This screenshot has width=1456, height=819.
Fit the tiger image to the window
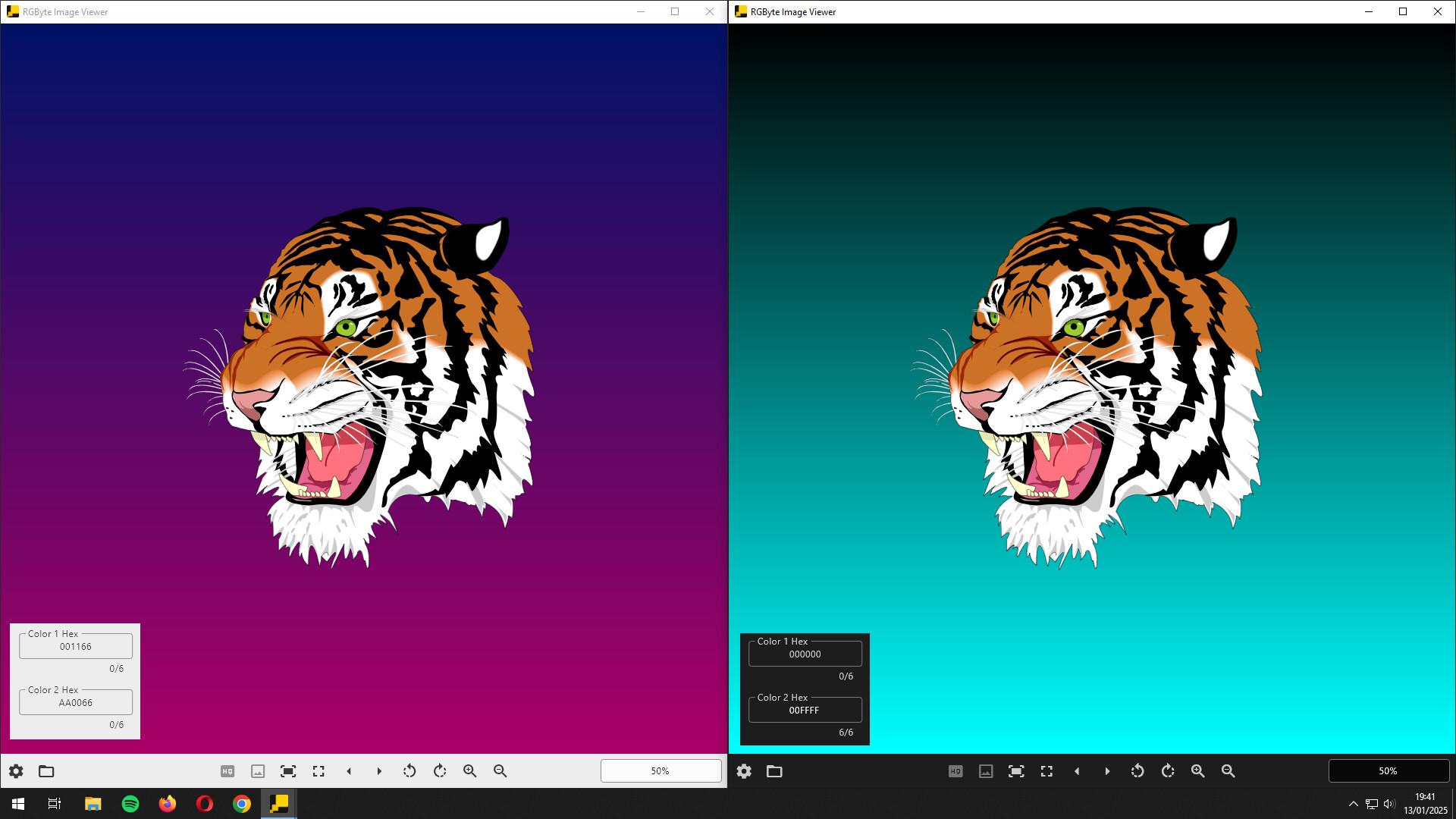[x=288, y=770]
